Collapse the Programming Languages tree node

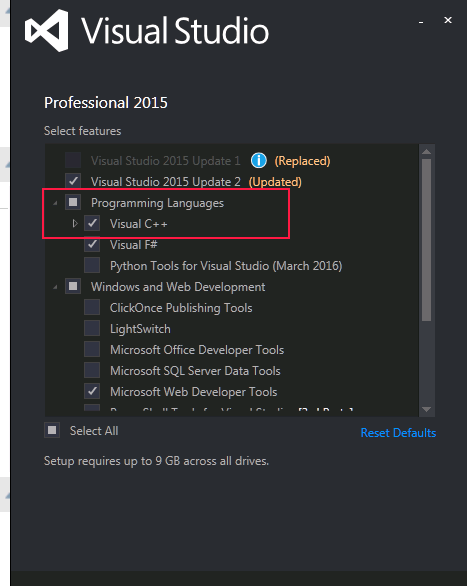click(55, 203)
